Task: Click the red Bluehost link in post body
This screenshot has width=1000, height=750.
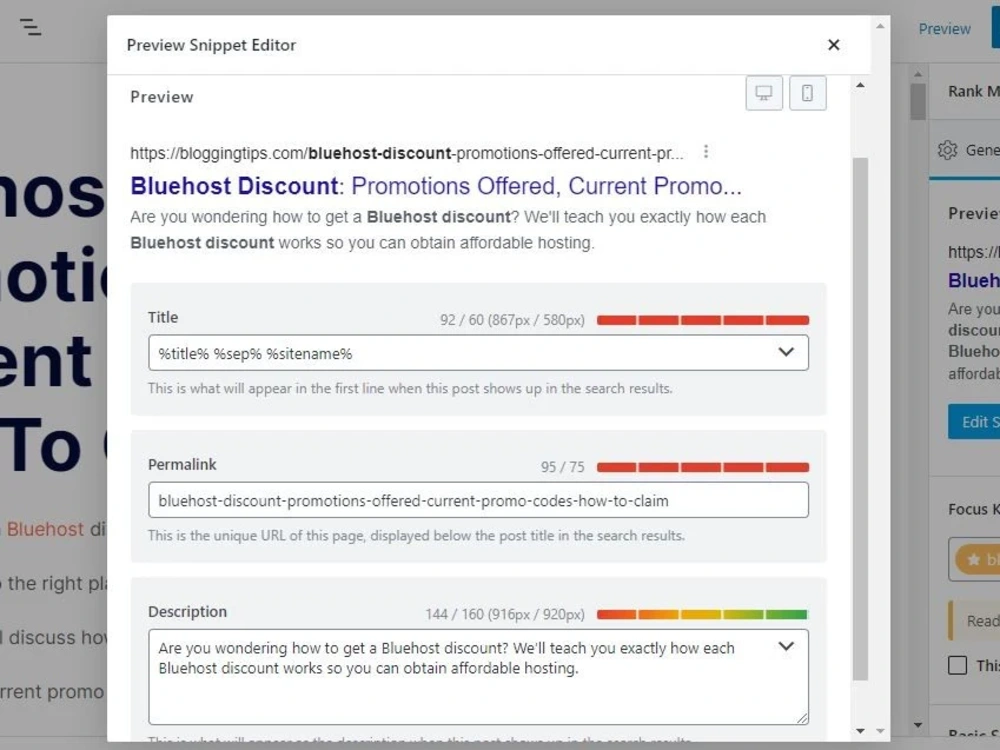Action: pos(45,529)
